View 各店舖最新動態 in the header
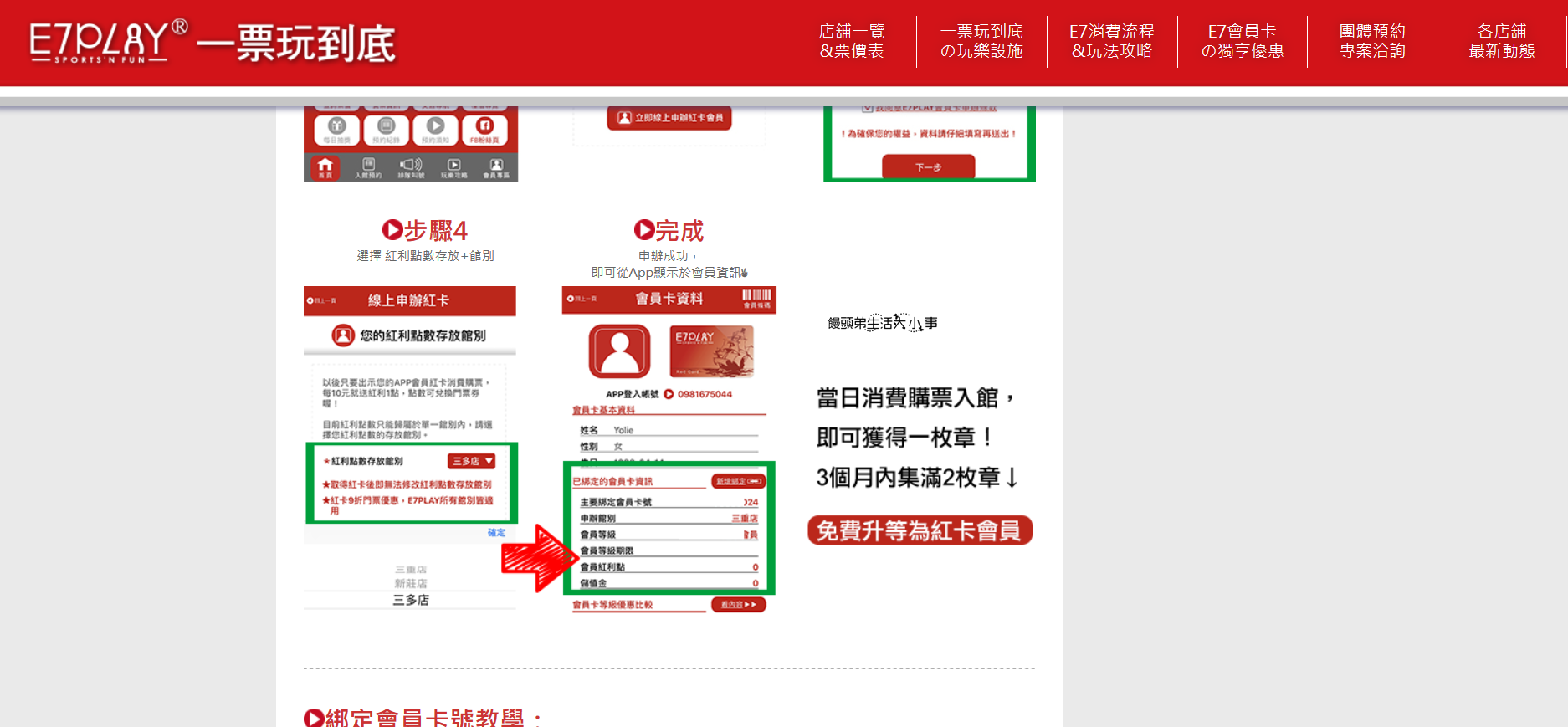Image resolution: width=1568 pixels, height=727 pixels. [x=1502, y=41]
